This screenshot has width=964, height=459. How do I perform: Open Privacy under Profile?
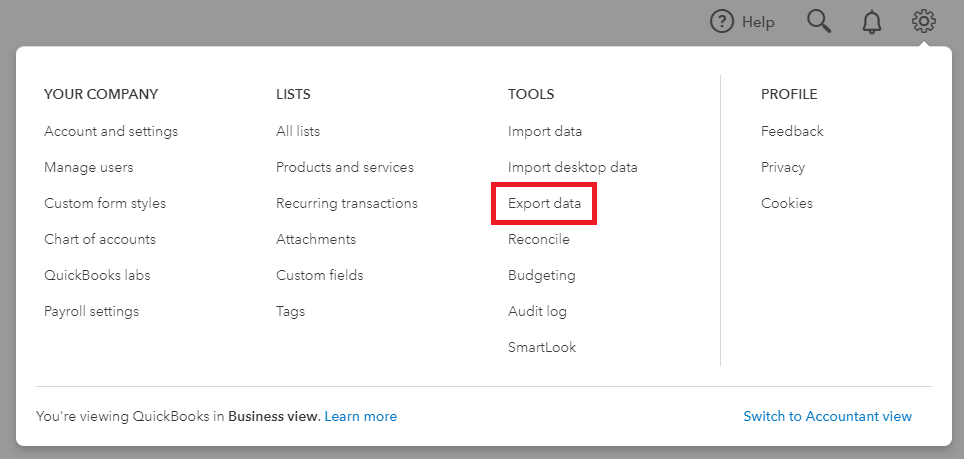tap(783, 167)
